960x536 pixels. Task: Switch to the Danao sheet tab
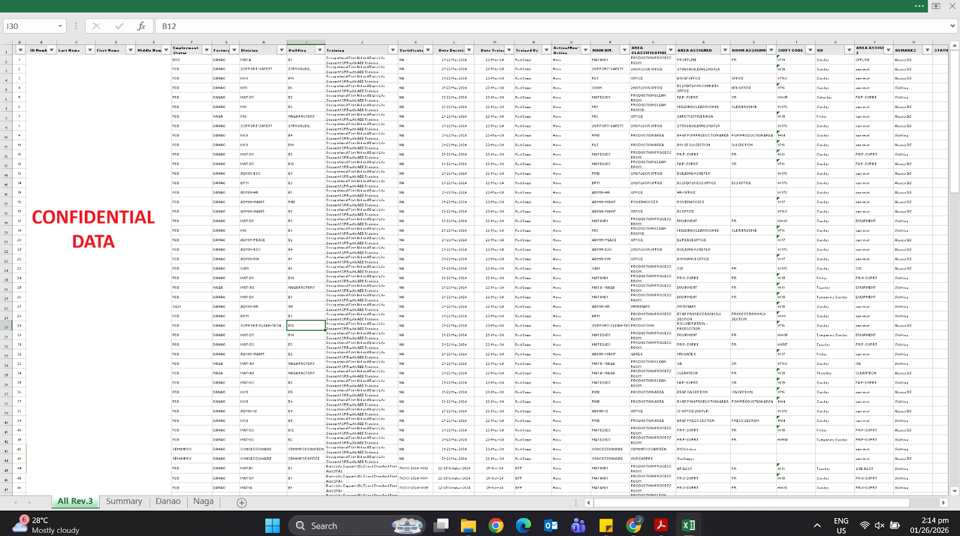tap(168, 501)
